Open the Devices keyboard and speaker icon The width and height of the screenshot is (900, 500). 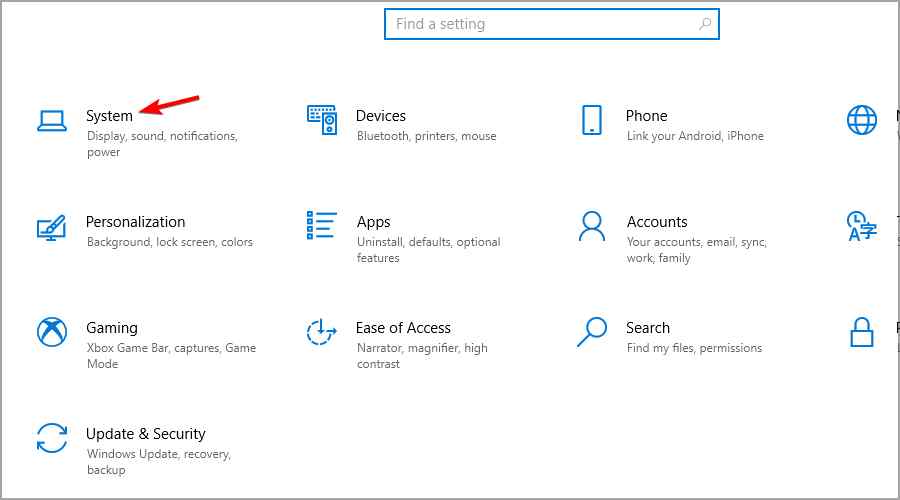(322, 120)
